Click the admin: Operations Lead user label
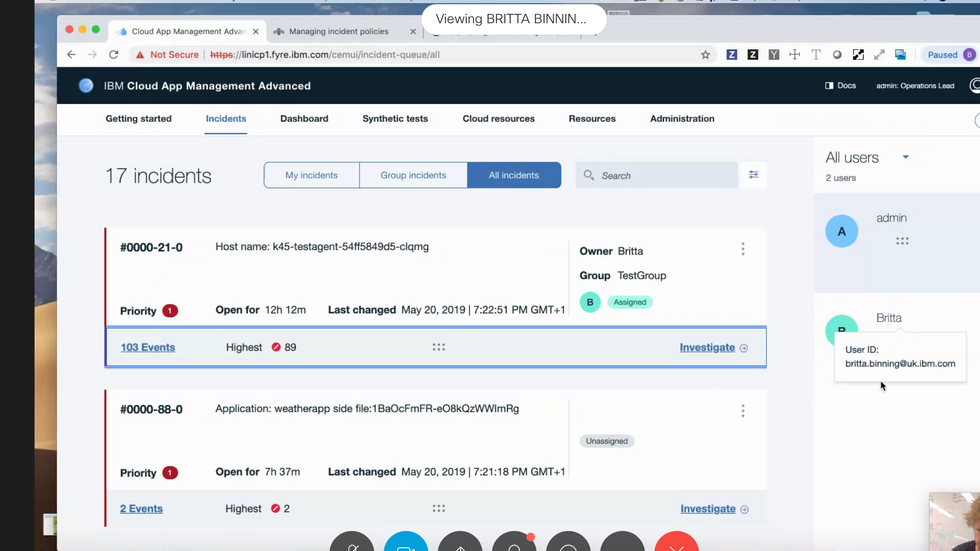Image resolution: width=980 pixels, height=551 pixels. coord(915,86)
